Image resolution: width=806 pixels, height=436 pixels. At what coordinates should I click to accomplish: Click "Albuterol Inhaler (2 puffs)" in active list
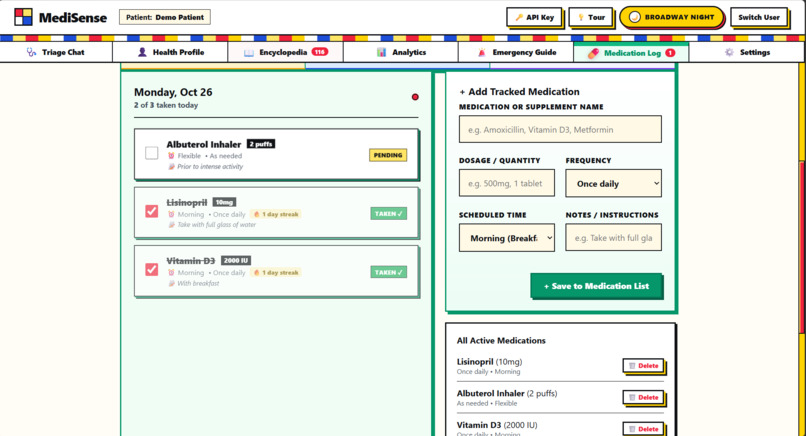coord(507,393)
